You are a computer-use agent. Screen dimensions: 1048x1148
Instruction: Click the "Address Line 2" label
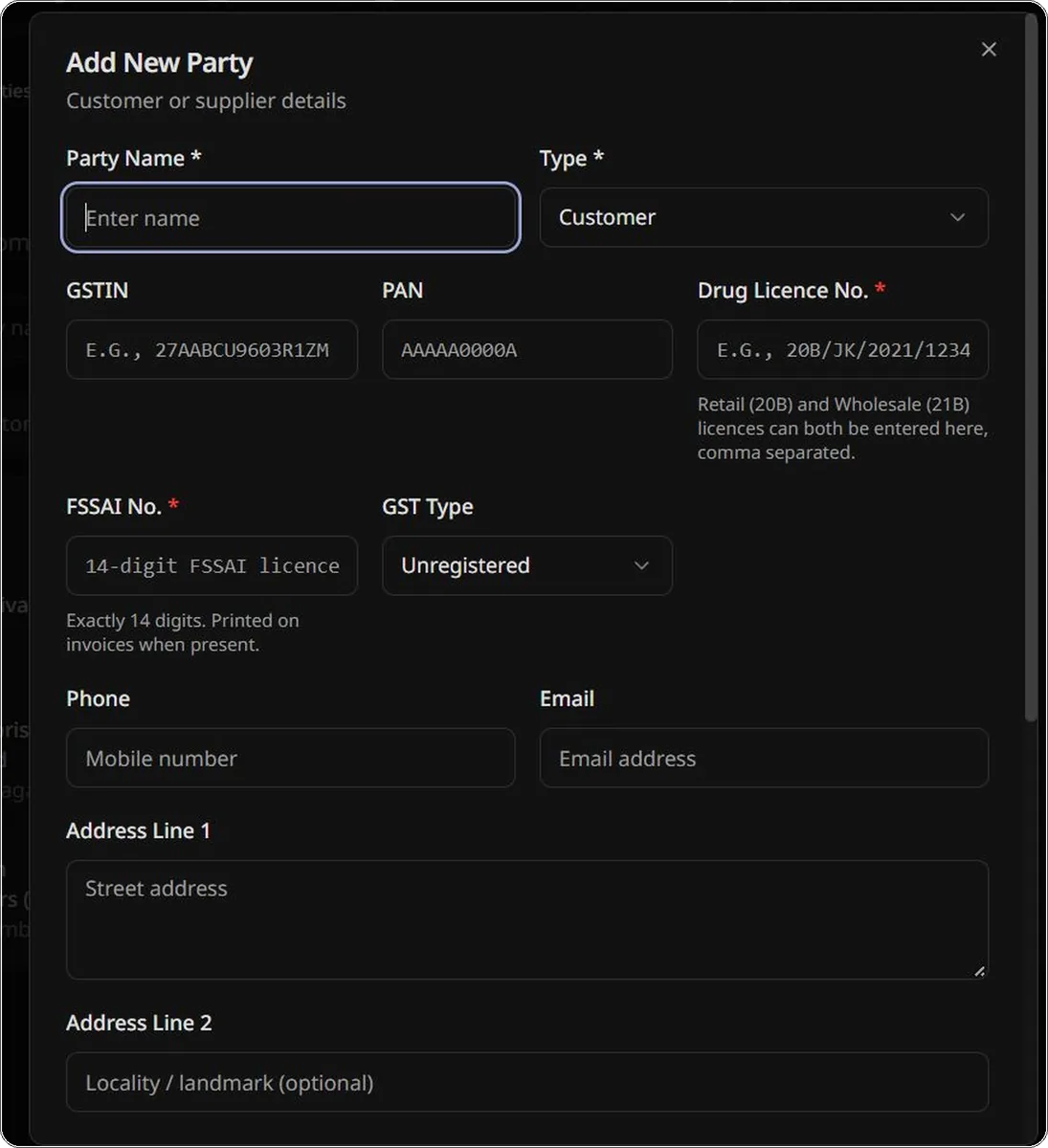click(139, 1024)
